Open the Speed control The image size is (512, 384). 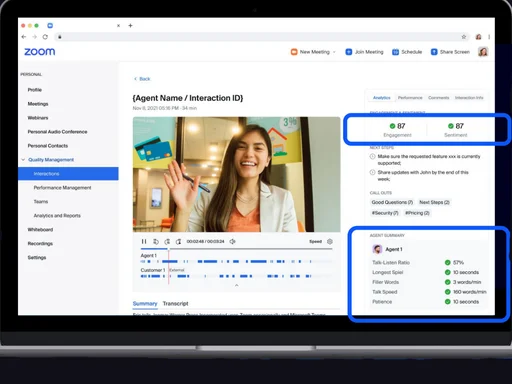tap(315, 241)
